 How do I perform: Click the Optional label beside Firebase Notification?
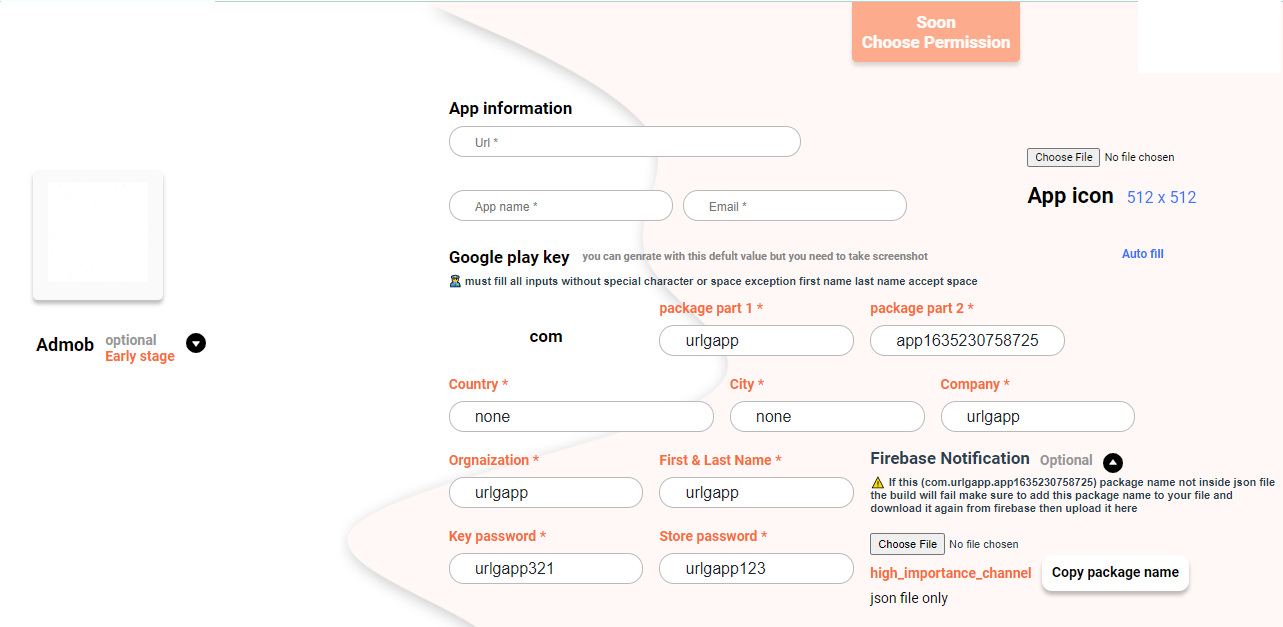pos(1066,460)
